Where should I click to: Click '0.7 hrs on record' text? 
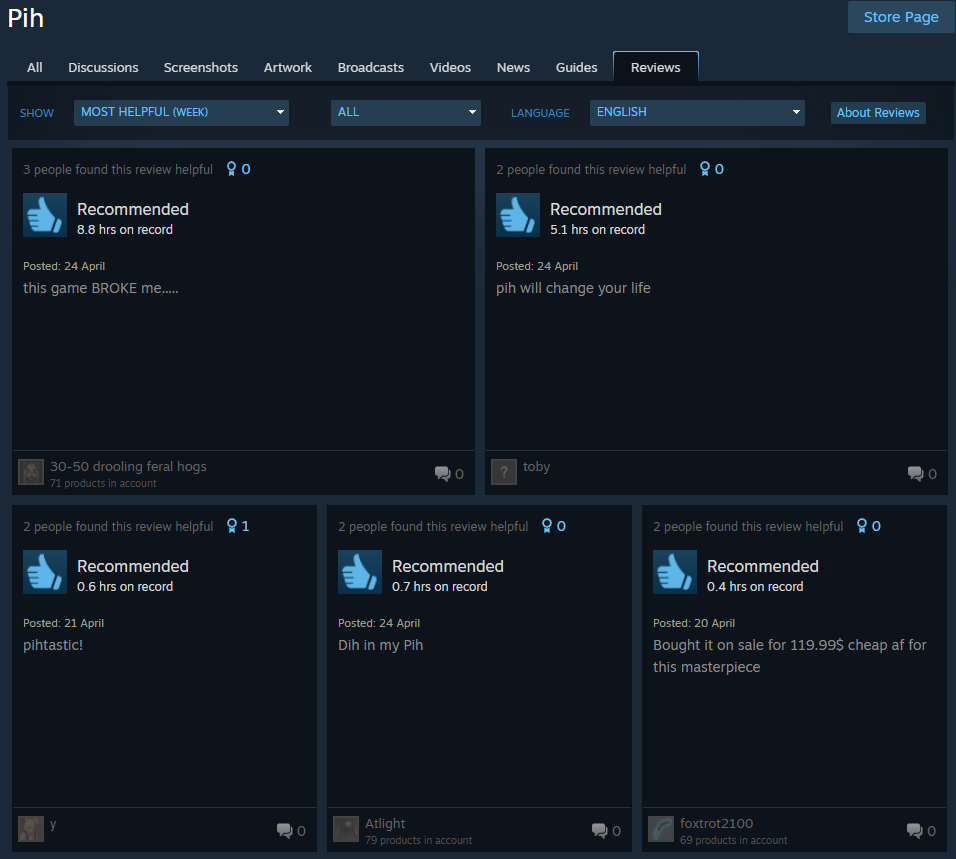pos(440,586)
